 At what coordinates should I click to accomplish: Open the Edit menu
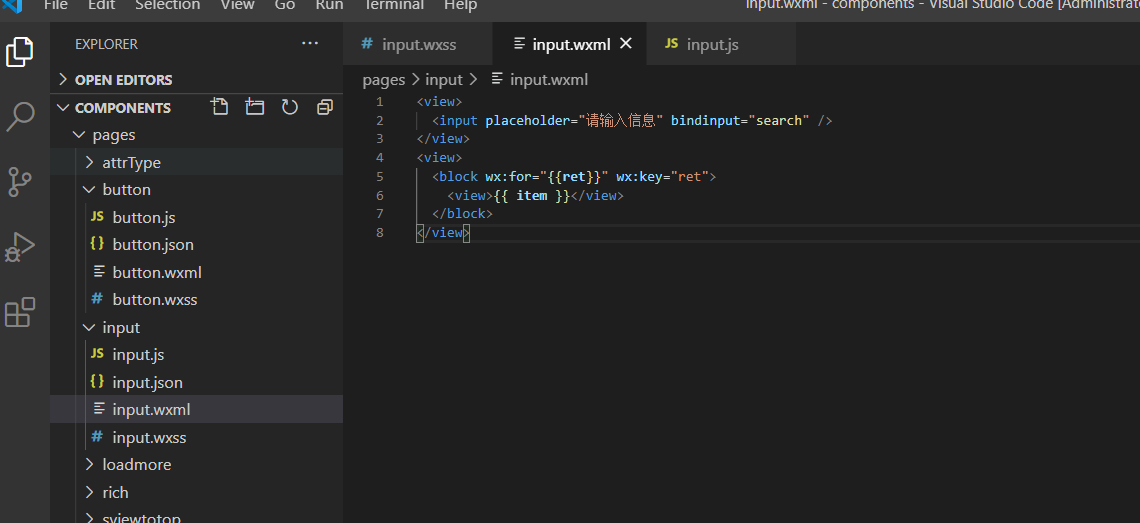(x=101, y=6)
